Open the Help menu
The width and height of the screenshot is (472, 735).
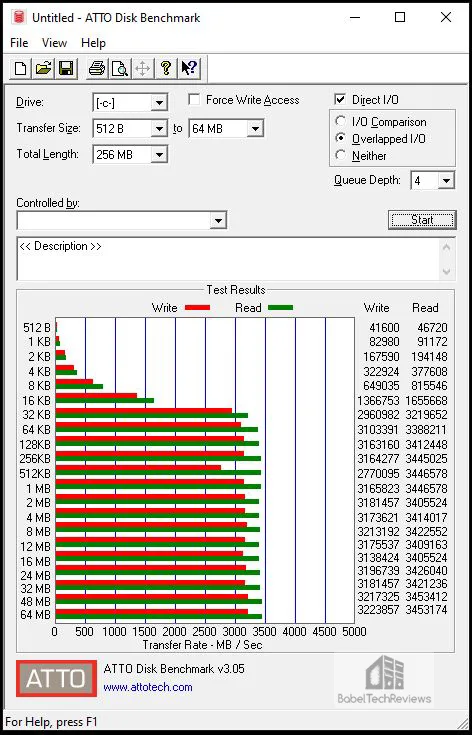[93, 43]
